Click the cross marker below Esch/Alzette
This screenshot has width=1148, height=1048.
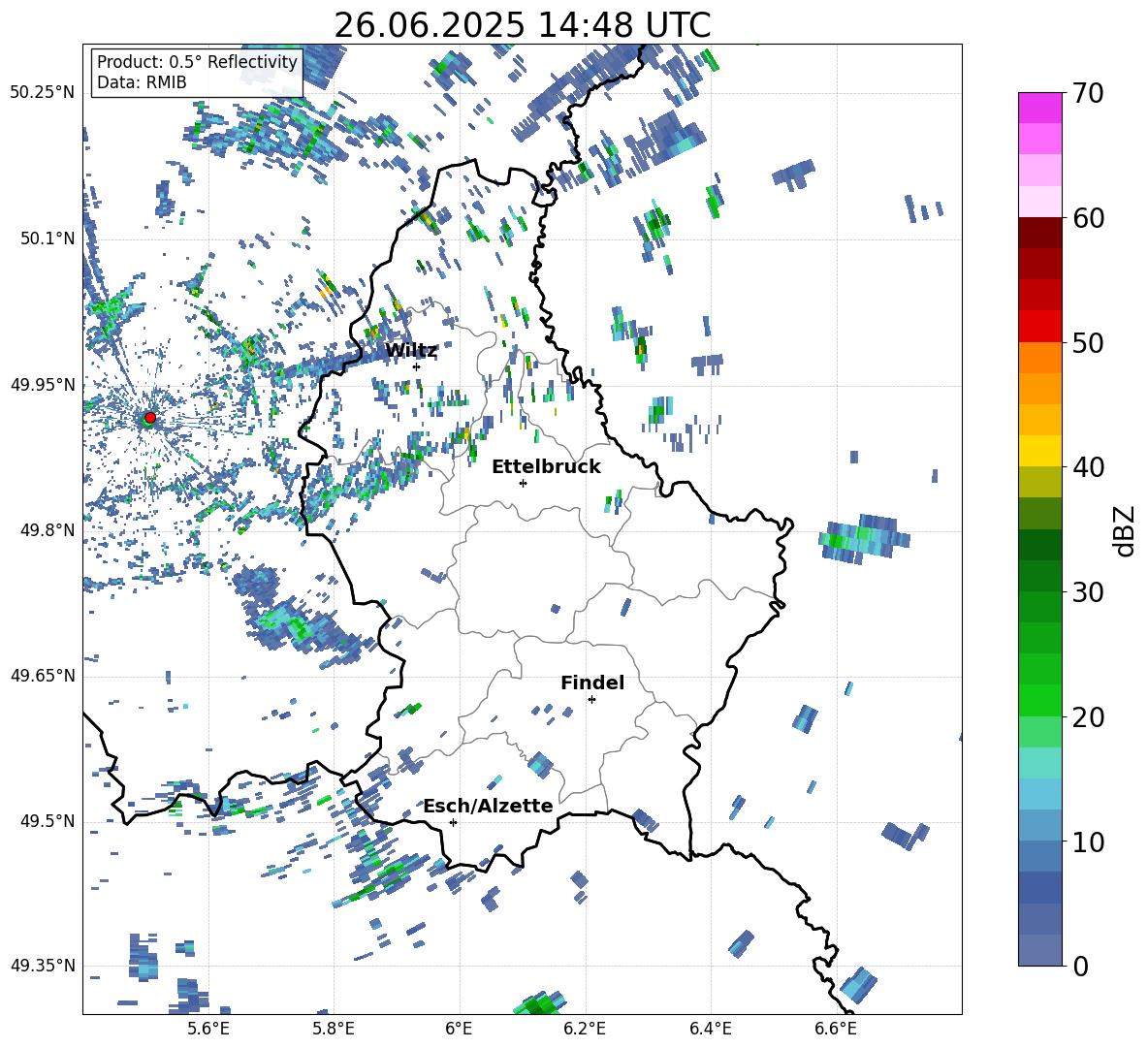(453, 822)
